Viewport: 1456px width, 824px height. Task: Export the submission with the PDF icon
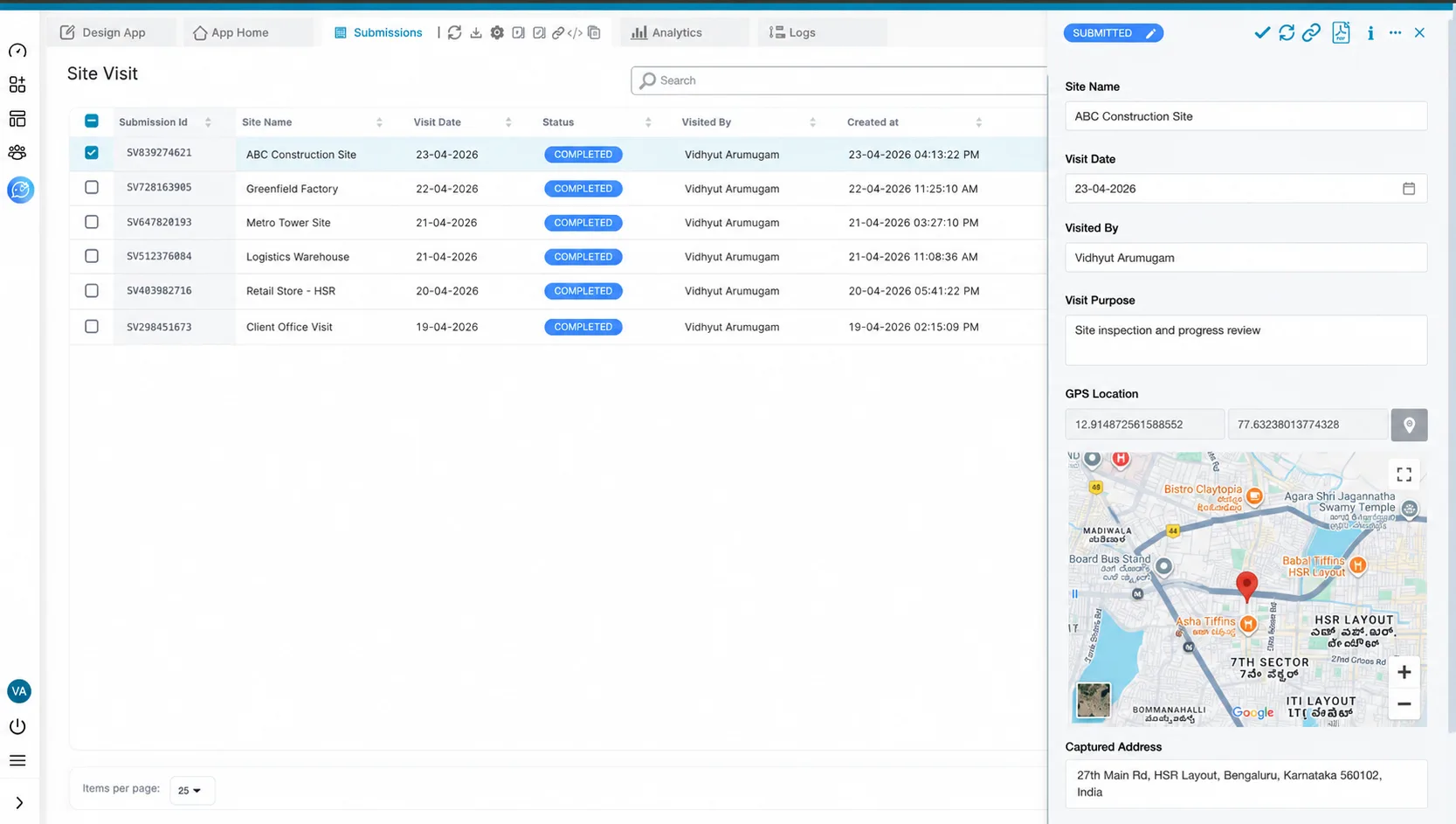1341,32
